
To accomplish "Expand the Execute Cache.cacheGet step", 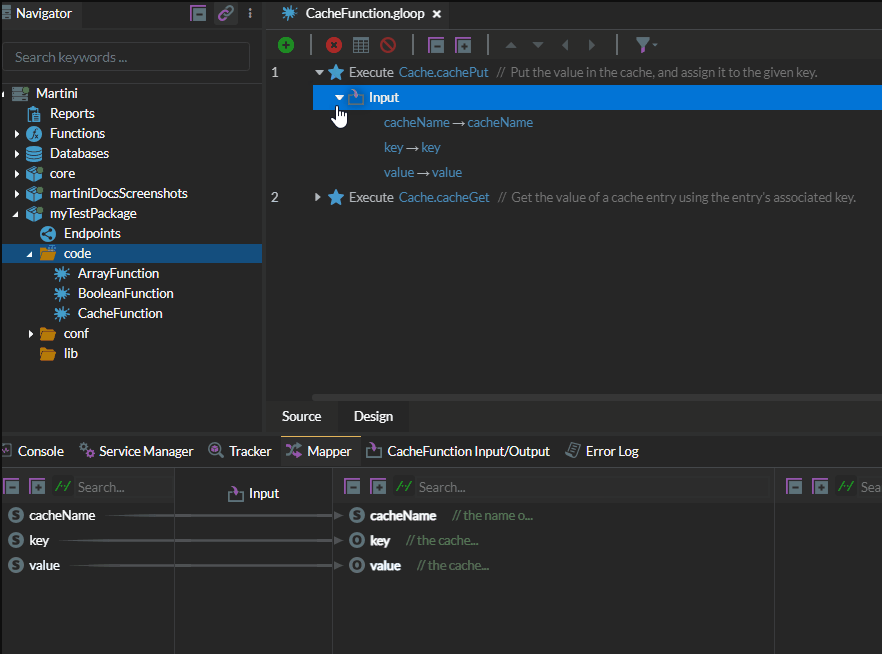I will point(318,197).
